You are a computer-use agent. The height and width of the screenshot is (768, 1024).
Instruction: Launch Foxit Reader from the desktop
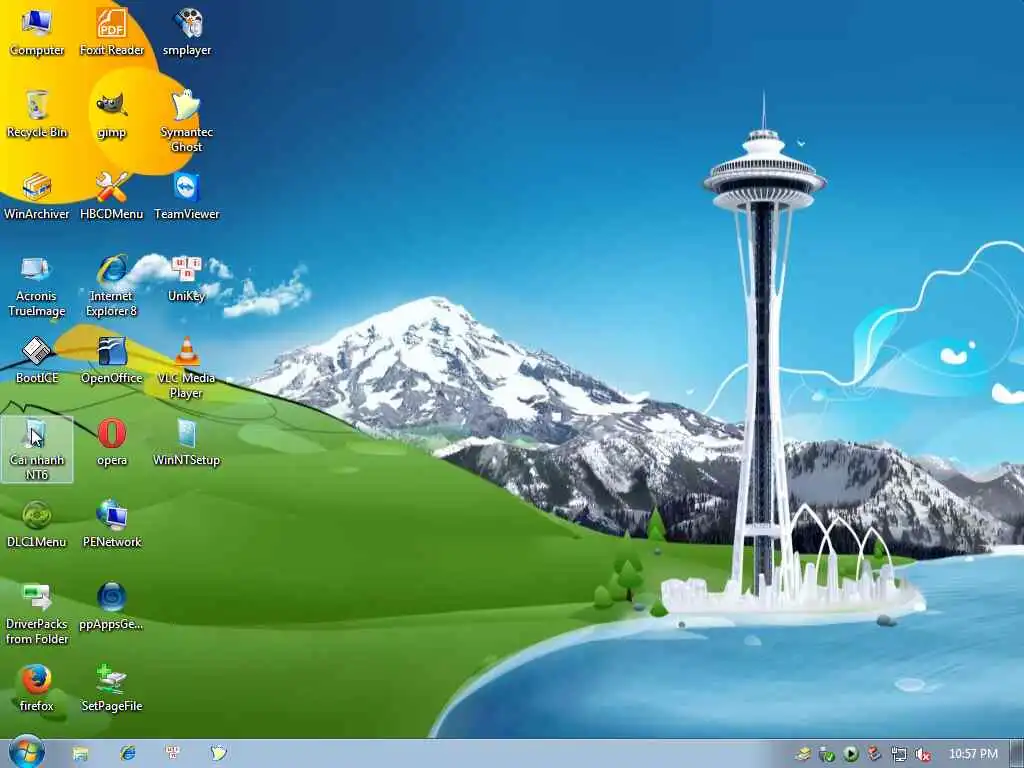(x=112, y=32)
